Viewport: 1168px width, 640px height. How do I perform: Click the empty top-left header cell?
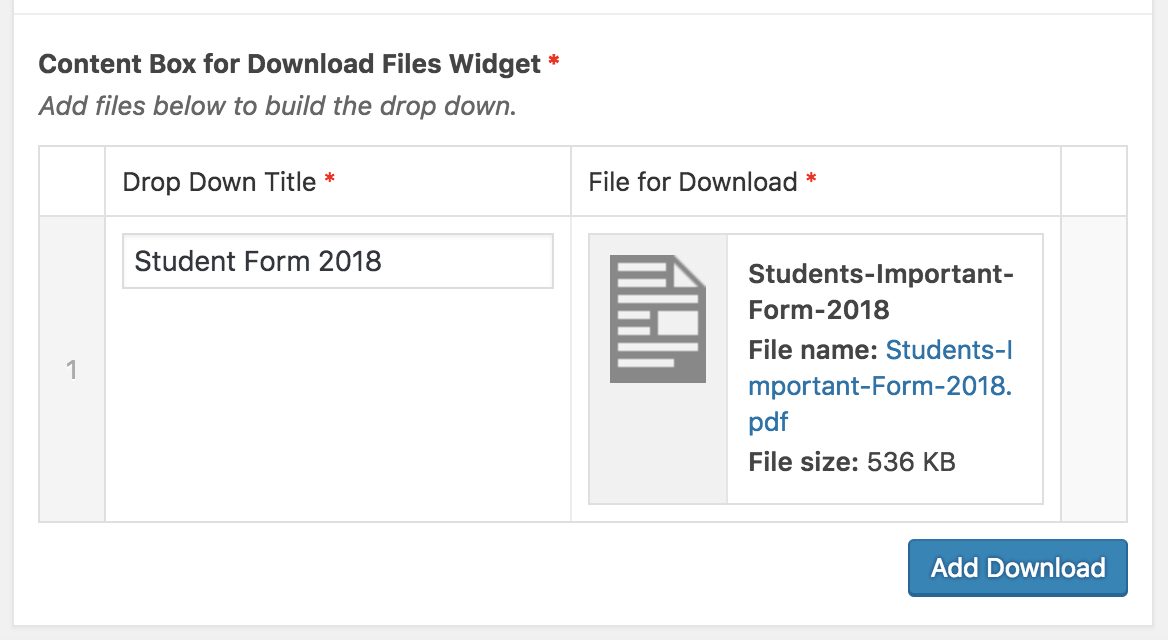[72, 182]
